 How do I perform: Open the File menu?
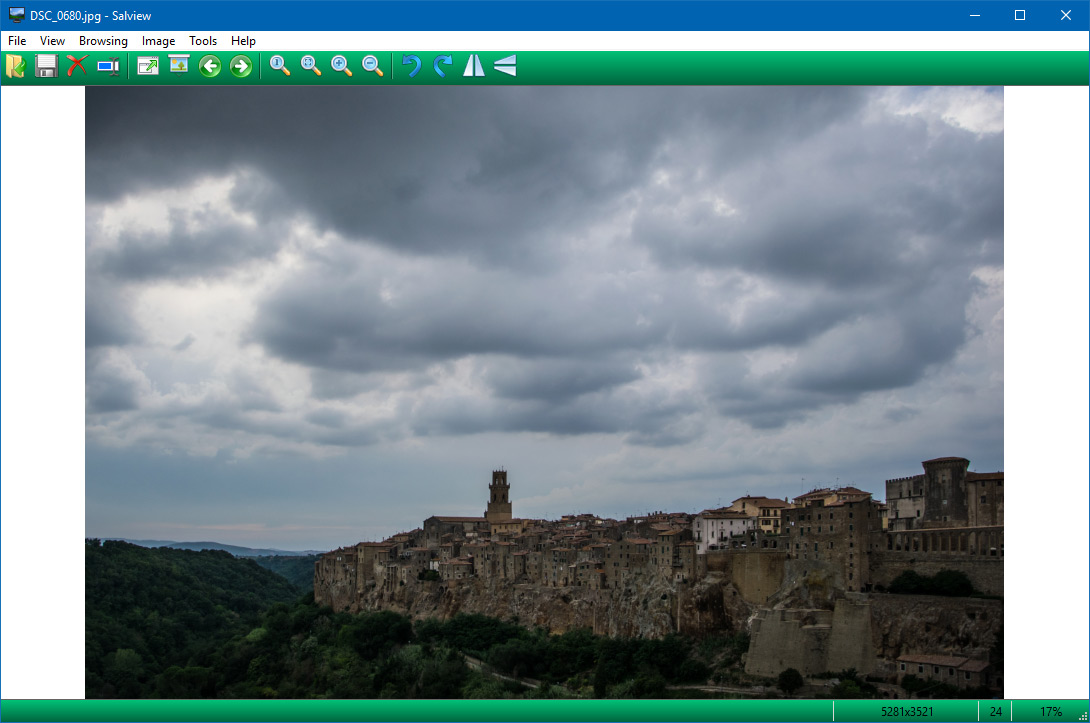[x=17, y=41]
